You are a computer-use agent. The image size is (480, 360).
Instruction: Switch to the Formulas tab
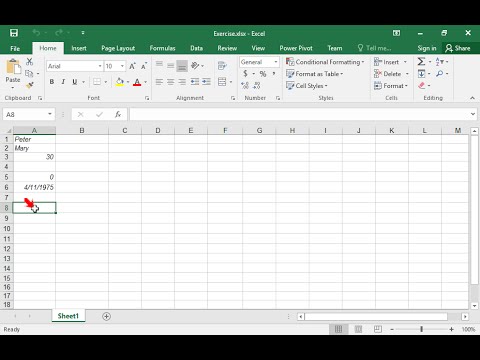tap(162, 48)
